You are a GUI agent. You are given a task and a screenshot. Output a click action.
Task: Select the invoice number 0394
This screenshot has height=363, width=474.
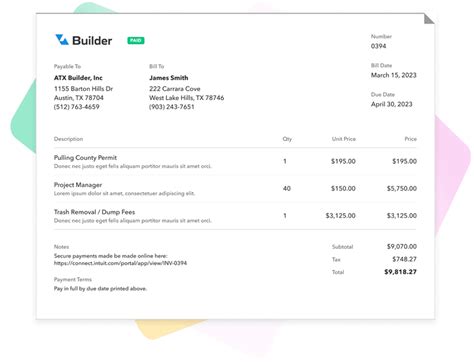point(378,46)
